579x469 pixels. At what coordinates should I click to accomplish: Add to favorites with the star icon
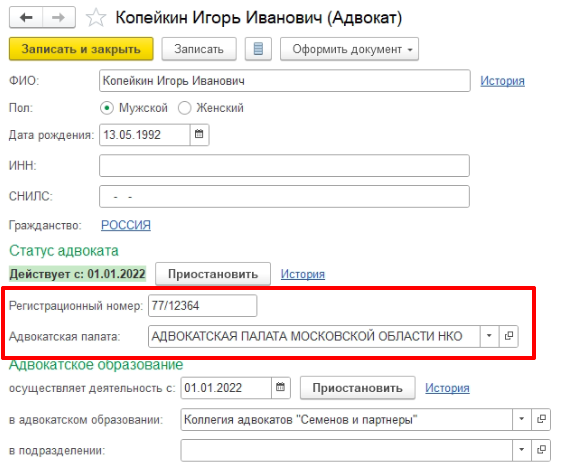tap(96, 18)
